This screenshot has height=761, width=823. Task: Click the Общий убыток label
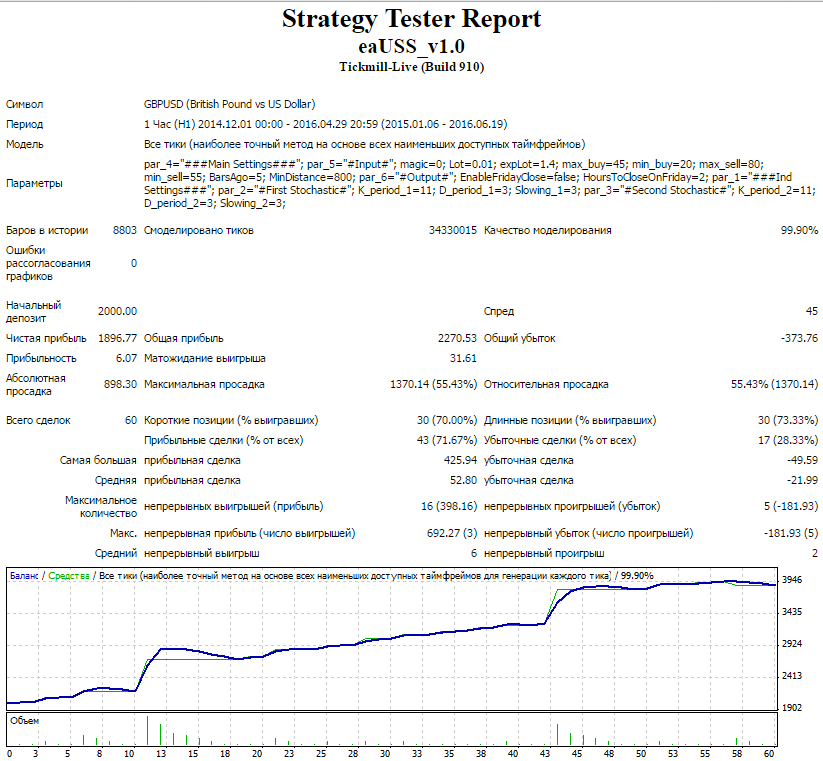coord(519,338)
